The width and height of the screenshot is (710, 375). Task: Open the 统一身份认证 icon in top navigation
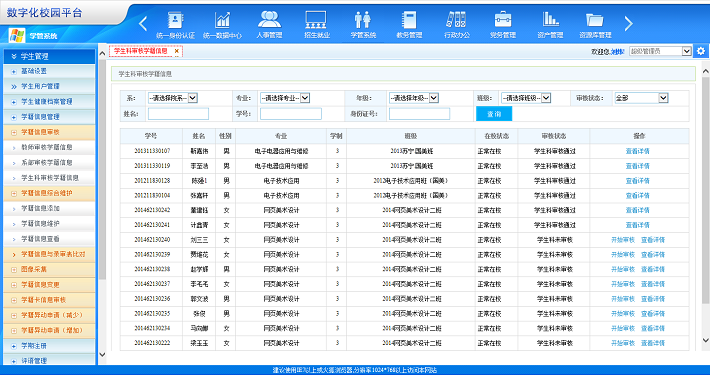[x=175, y=20]
